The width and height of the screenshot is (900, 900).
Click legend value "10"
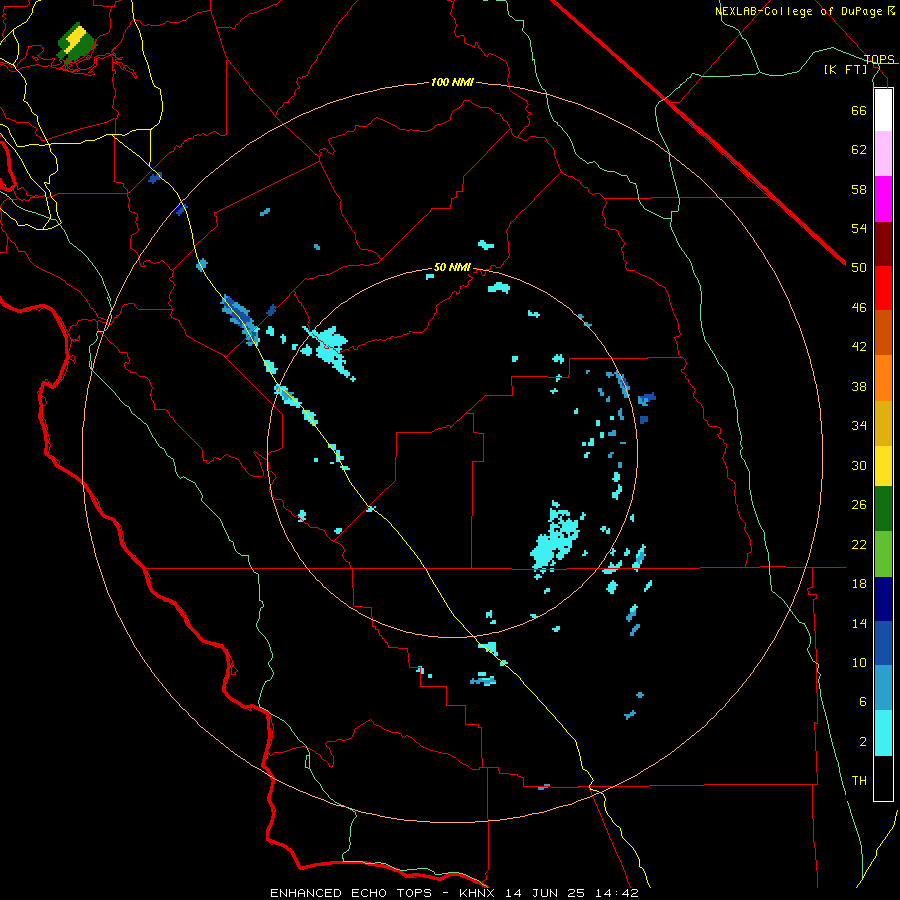(x=859, y=662)
